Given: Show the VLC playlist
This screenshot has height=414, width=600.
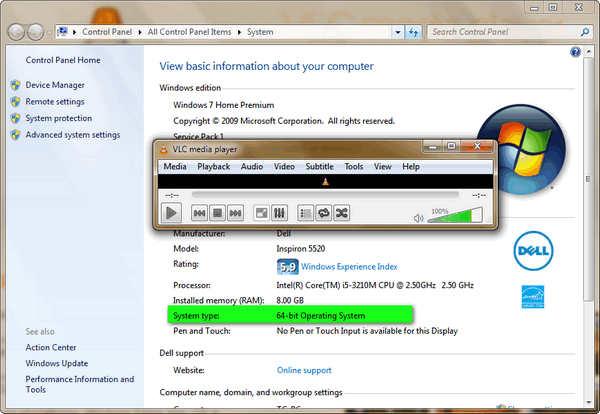Looking at the screenshot, I should click(305, 213).
